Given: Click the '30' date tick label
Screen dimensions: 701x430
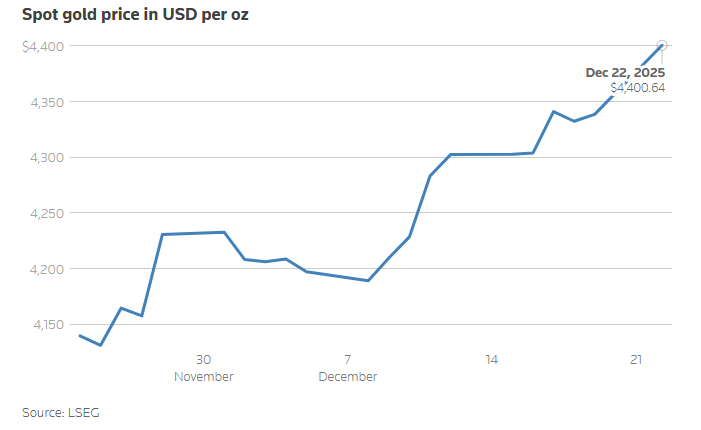Looking at the screenshot, I should (x=203, y=360).
